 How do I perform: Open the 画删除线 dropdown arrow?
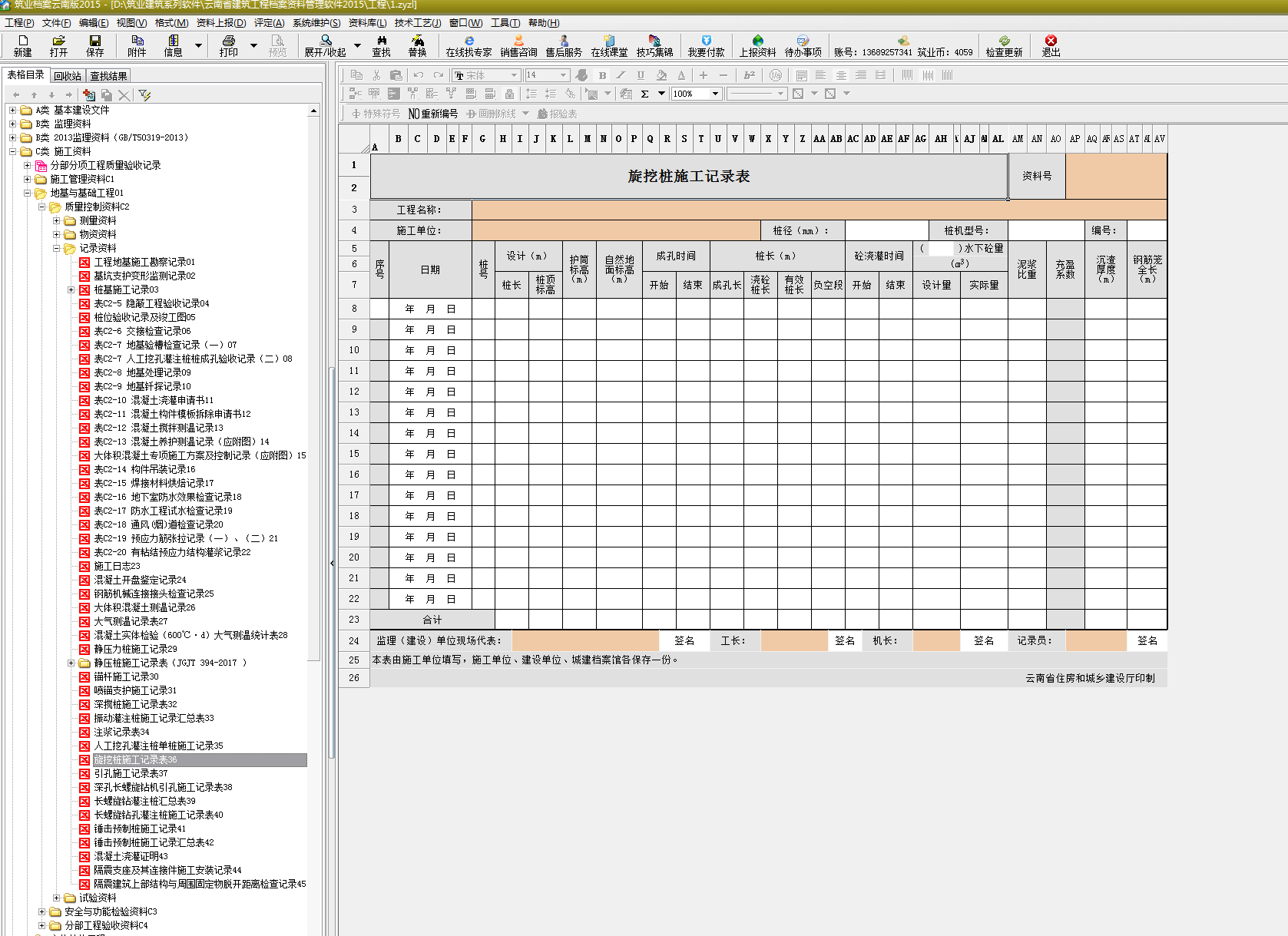(525, 114)
